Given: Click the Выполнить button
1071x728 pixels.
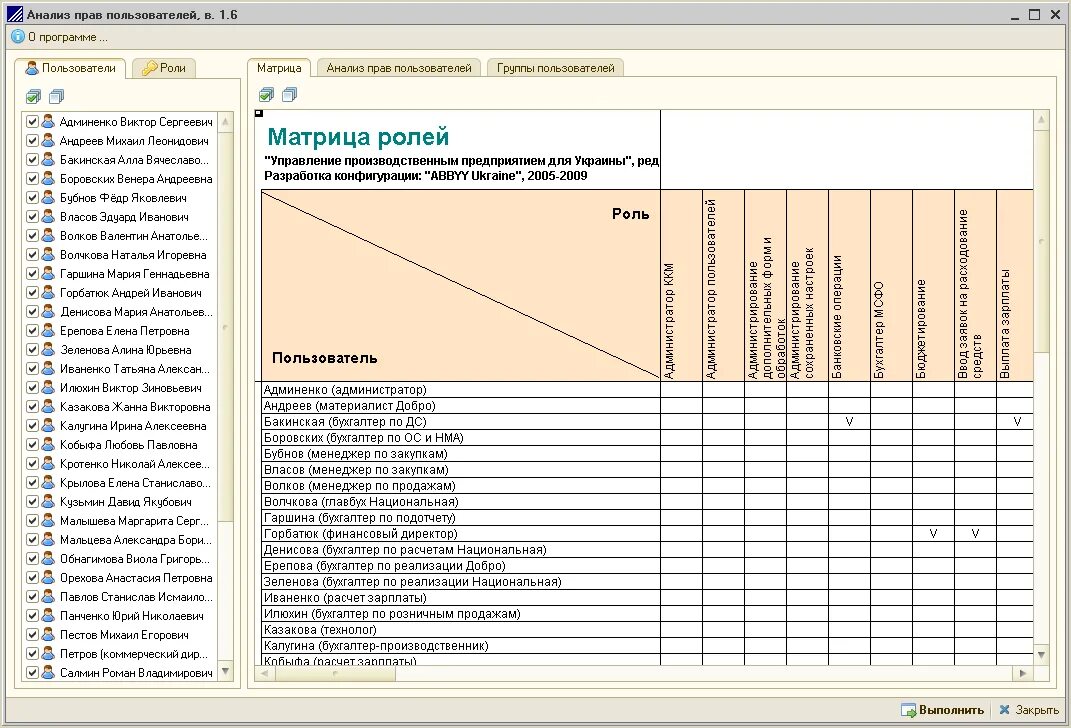Looking at the screenshot, I should (943, 710).
